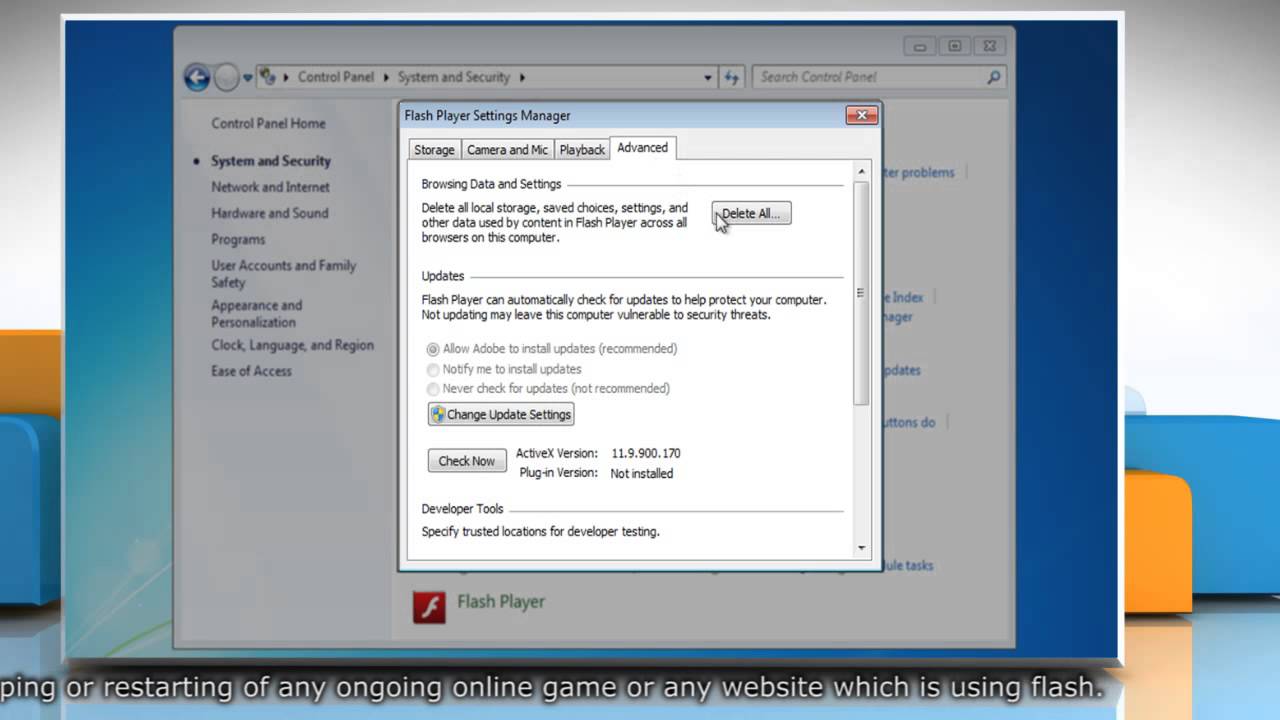Open Programs category
Viewport: 1280px width, 720px height.
click(238, 240)
